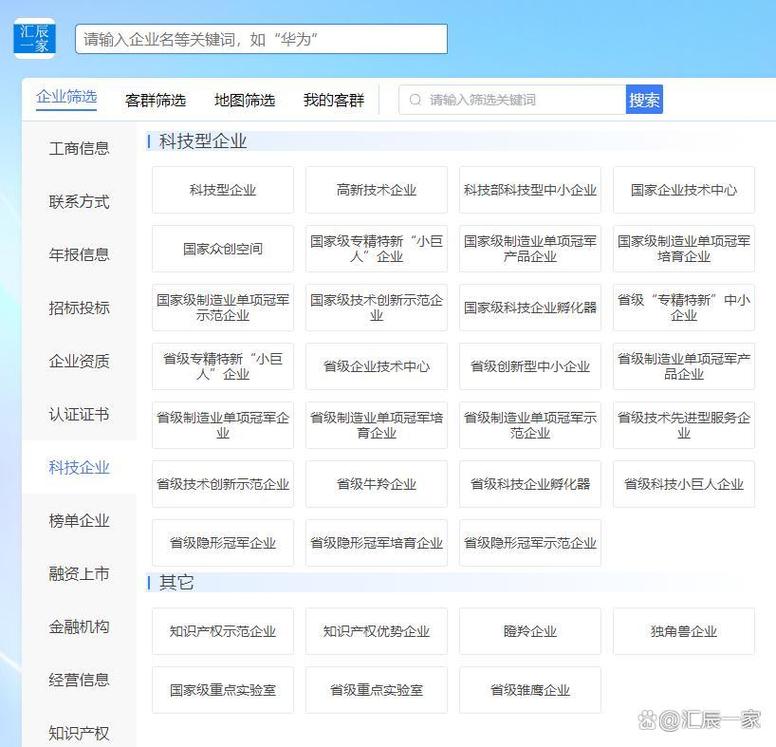Open the 地图筛选 tab
The image size is (776, 747).
(x=244, y=100)
